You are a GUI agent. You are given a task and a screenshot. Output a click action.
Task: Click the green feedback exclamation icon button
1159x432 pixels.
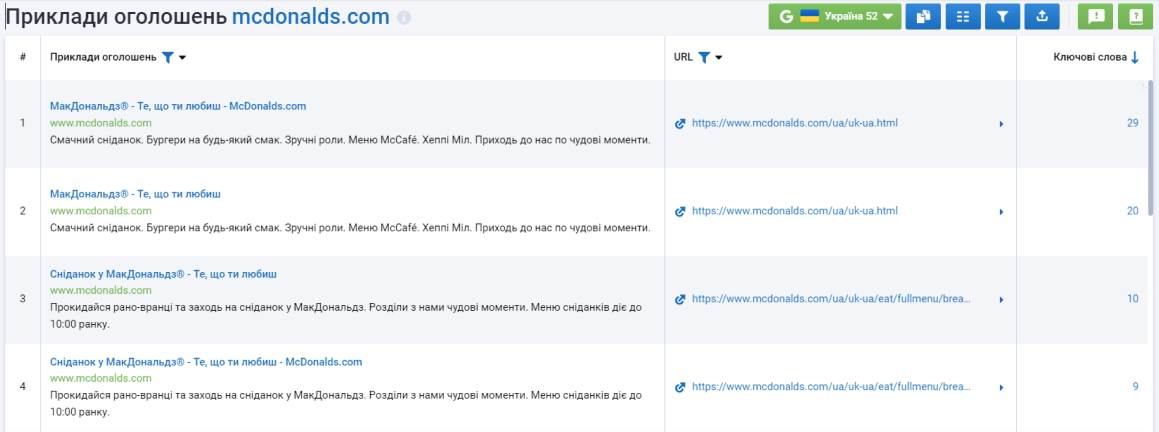[1095, 16]
